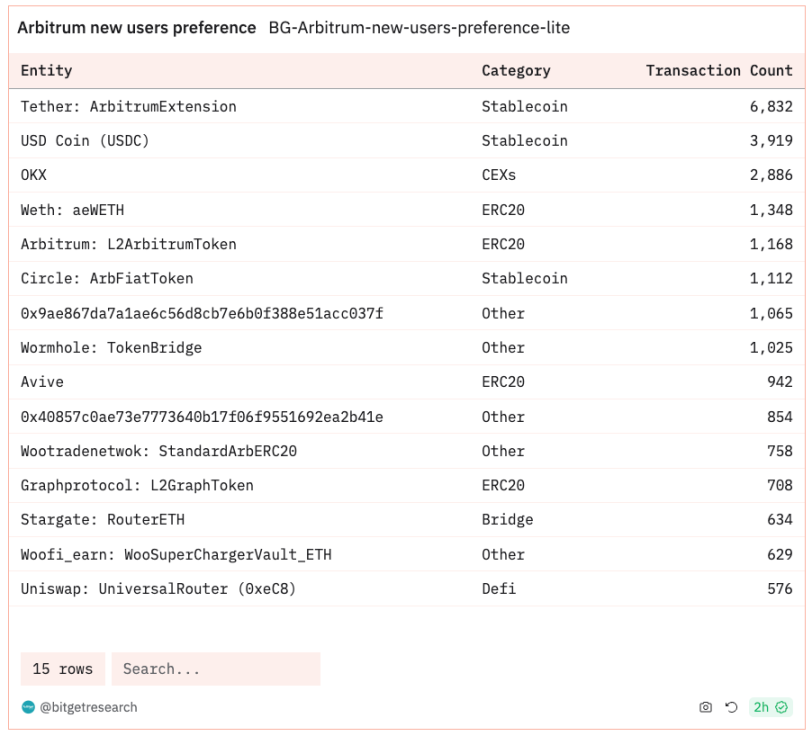Image resolution: width=812 pixels, height=736 pixels.
Task: Click the 2h freshness status badge
Action: [x=770, y=707]
